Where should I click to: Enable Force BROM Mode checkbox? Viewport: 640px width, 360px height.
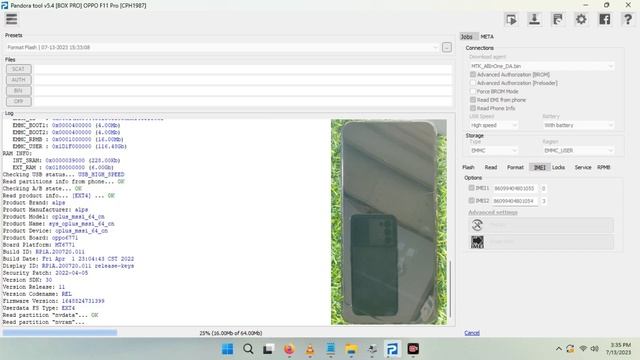coord(473,91)
